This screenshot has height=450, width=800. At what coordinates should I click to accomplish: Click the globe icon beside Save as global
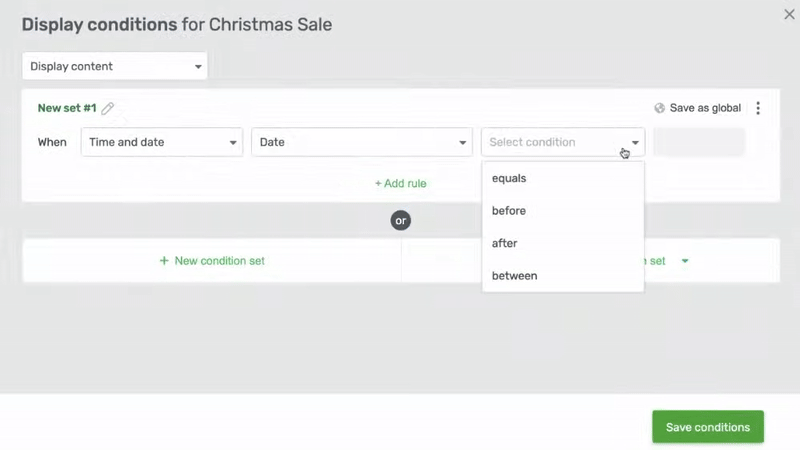click(659, 108)
